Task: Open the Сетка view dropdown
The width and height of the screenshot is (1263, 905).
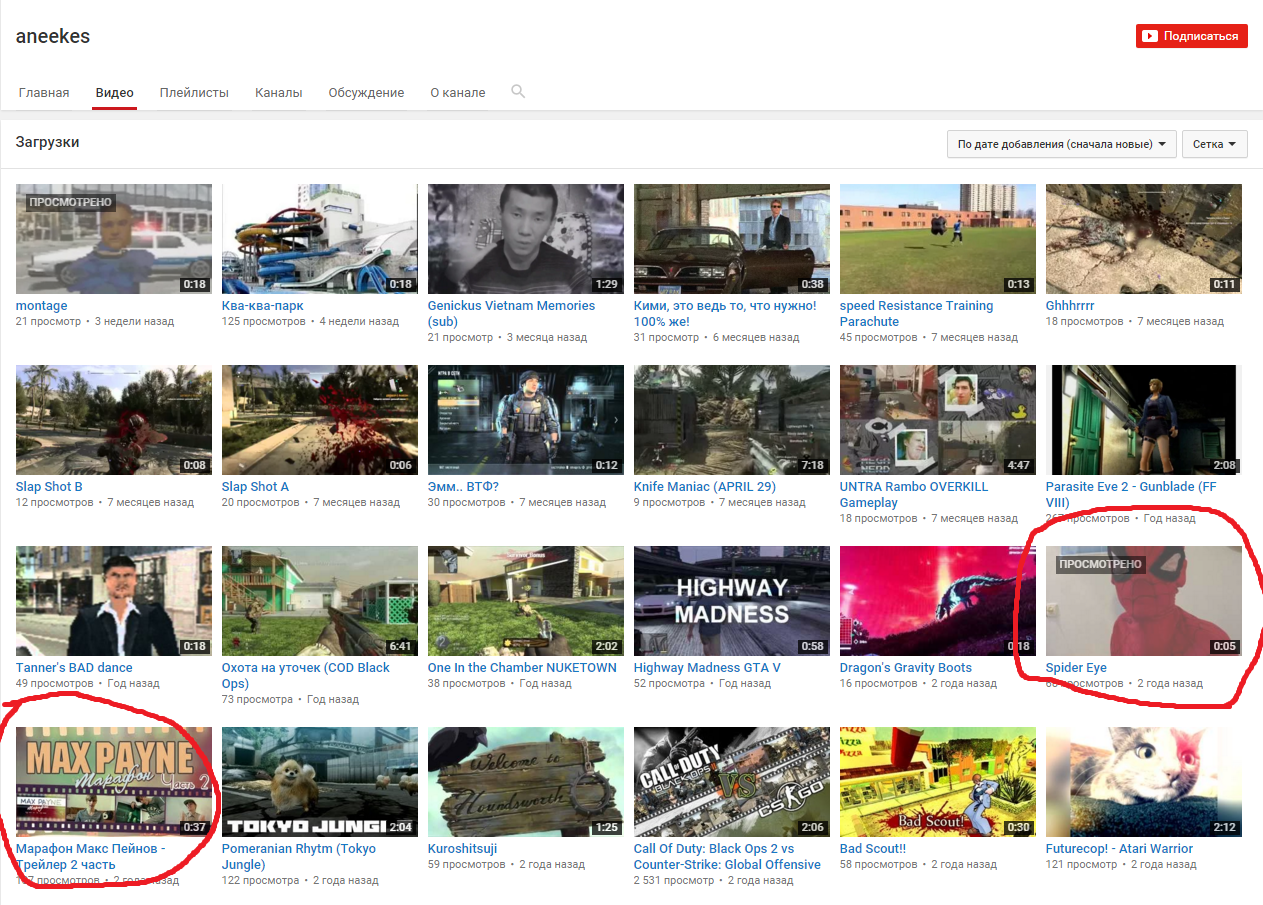Action: click(1214, 144)
